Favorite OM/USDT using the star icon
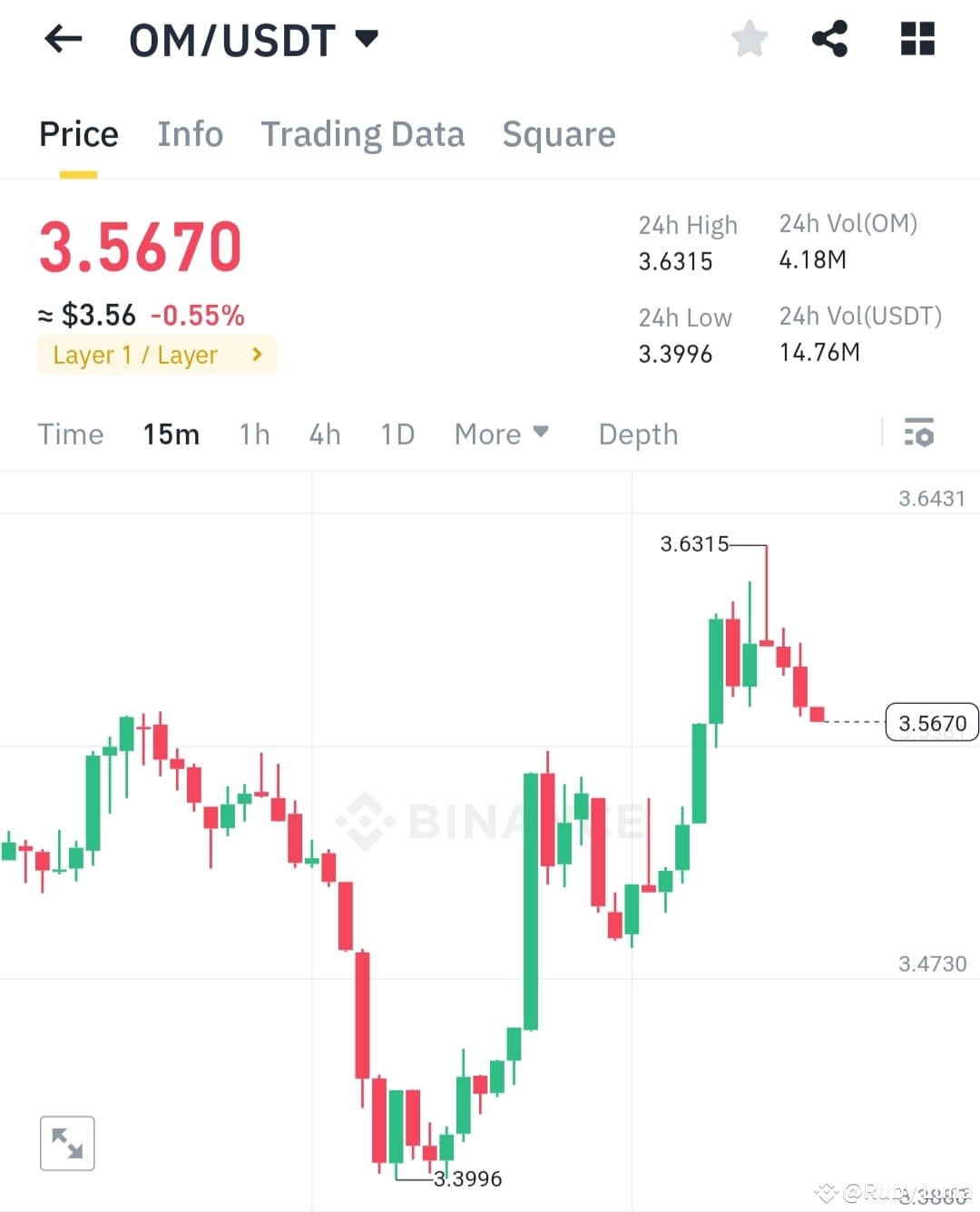This screenshot has height=1212, width=980. coord(750,38)
